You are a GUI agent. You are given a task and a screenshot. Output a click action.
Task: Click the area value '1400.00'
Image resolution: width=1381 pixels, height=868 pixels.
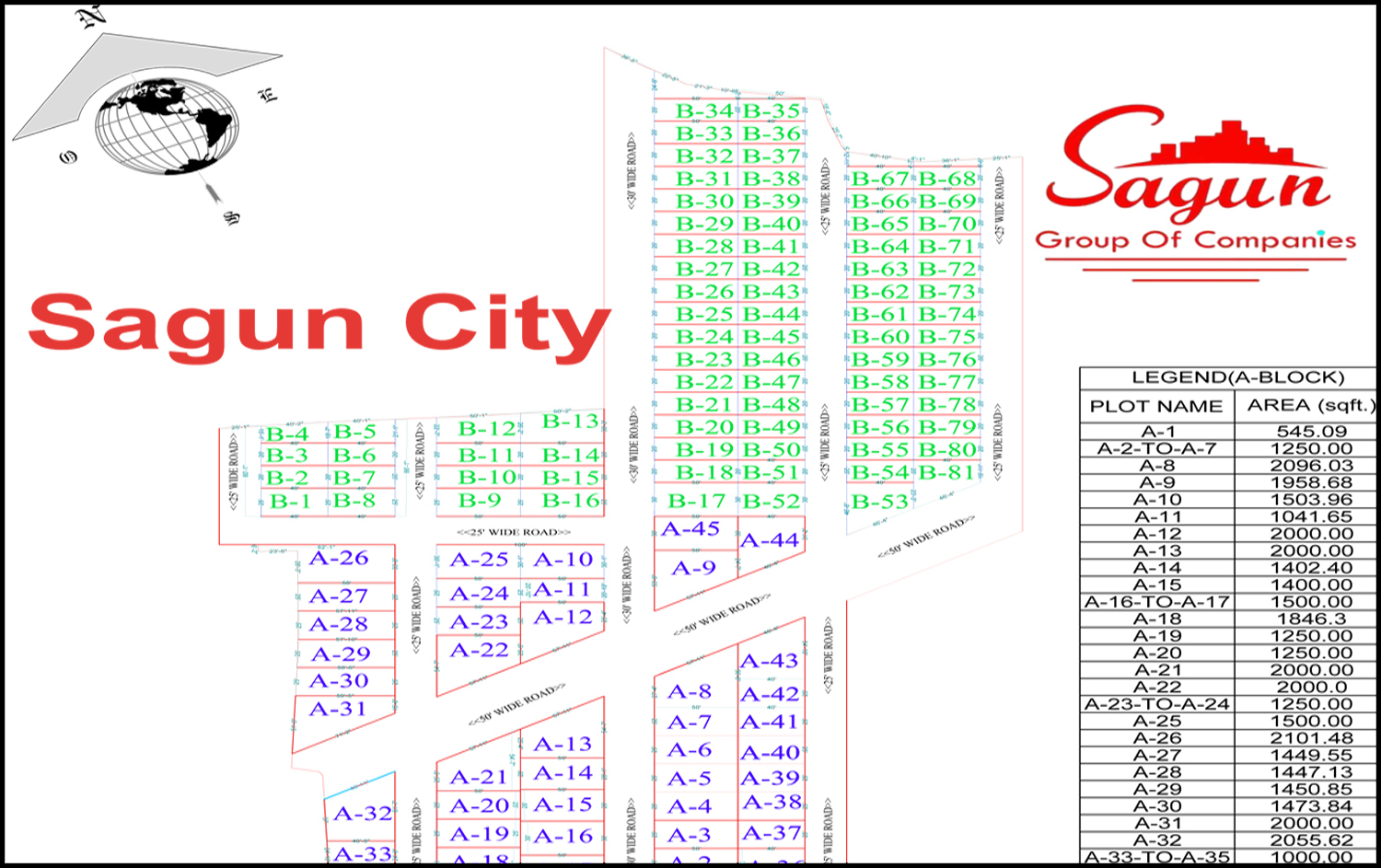pos(1311,584)
